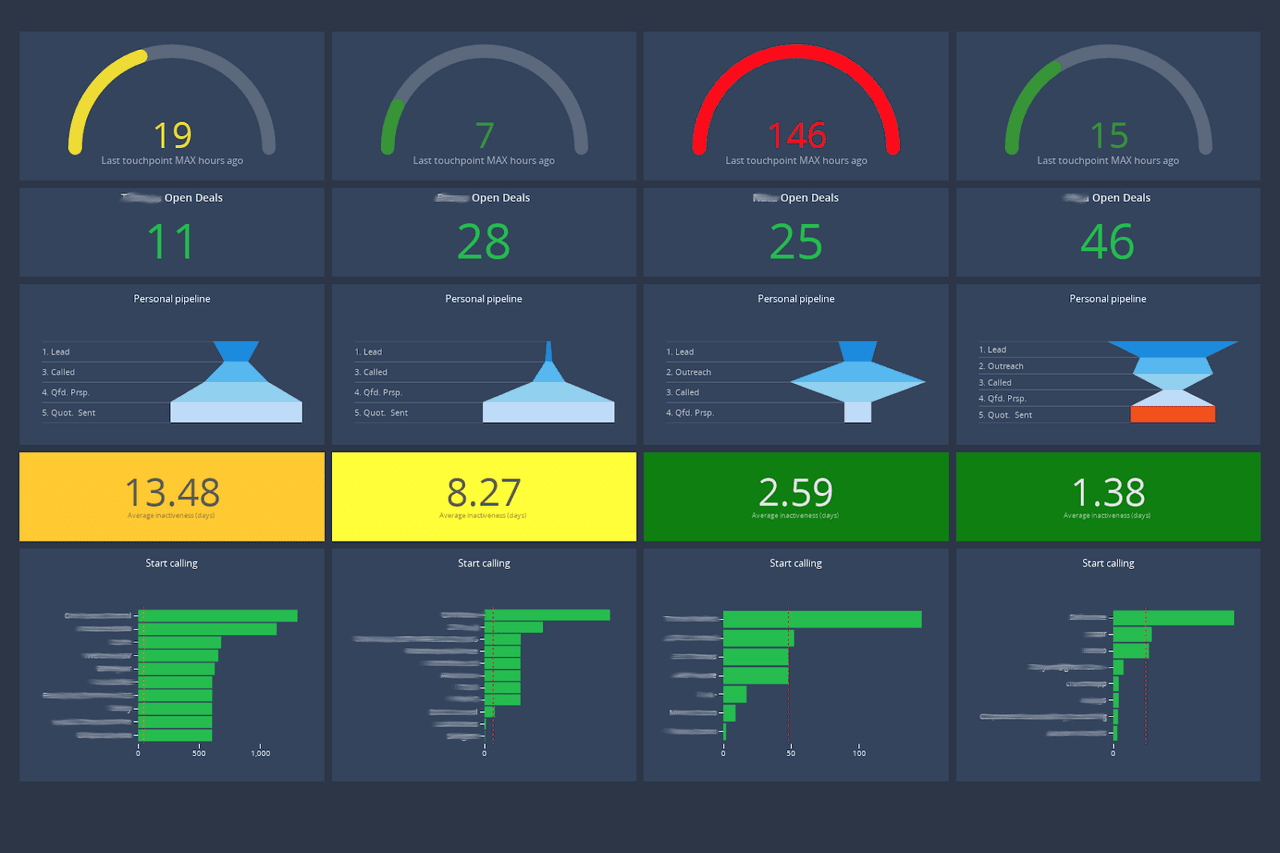Click the wide Outreach segment in third funnel
The image size is (1280, 853).
pyautogui.click(x=857, y=381)
